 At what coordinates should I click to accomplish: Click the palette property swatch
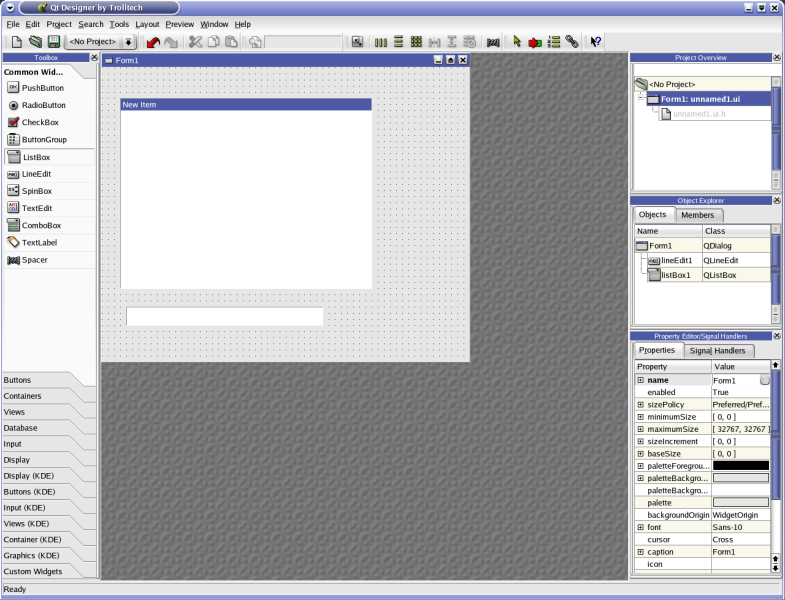tap(741, 502)
